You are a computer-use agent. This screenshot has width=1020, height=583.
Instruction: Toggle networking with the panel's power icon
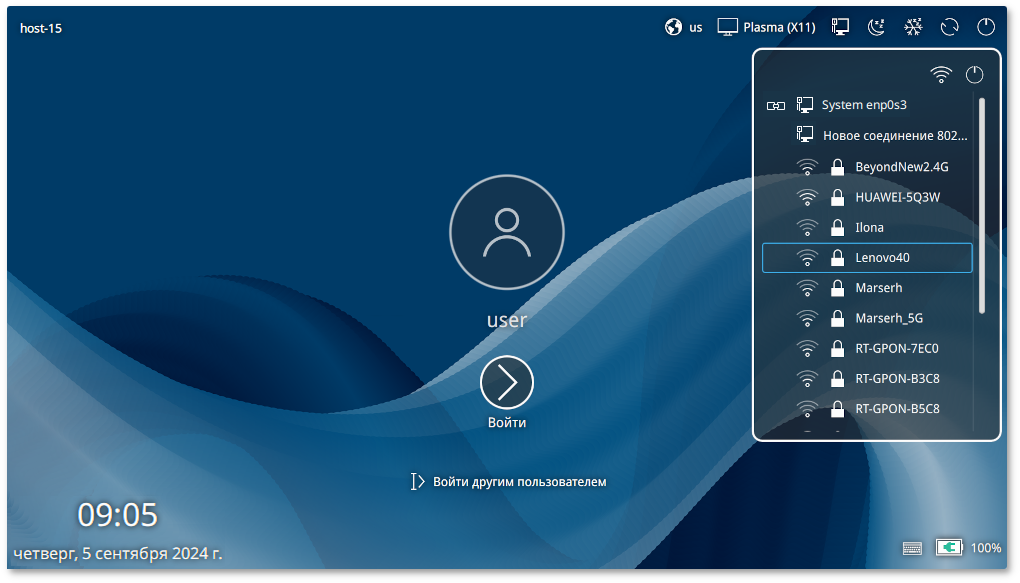[975, 75]
